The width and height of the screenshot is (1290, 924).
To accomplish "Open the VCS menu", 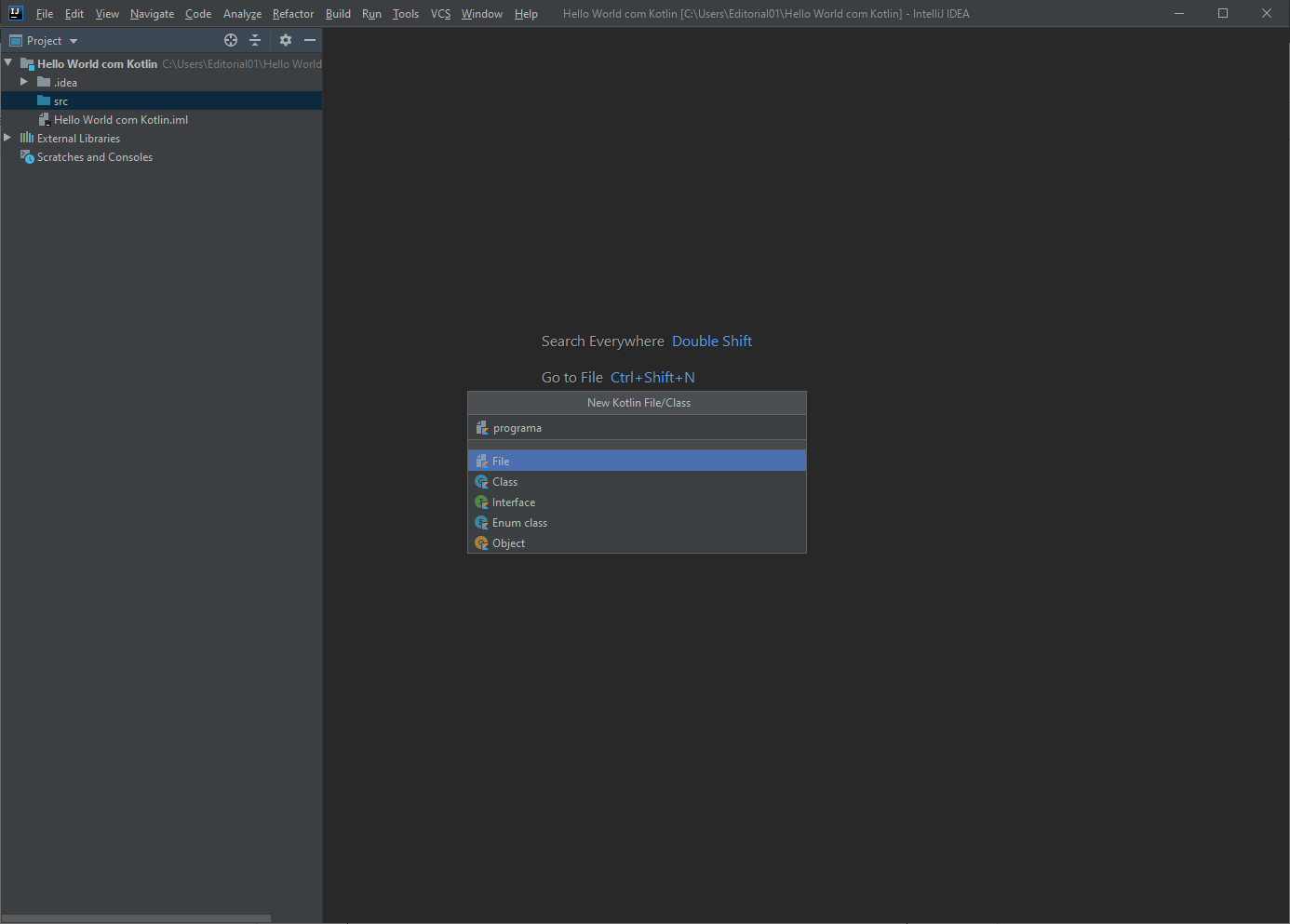I will point(440,14).
